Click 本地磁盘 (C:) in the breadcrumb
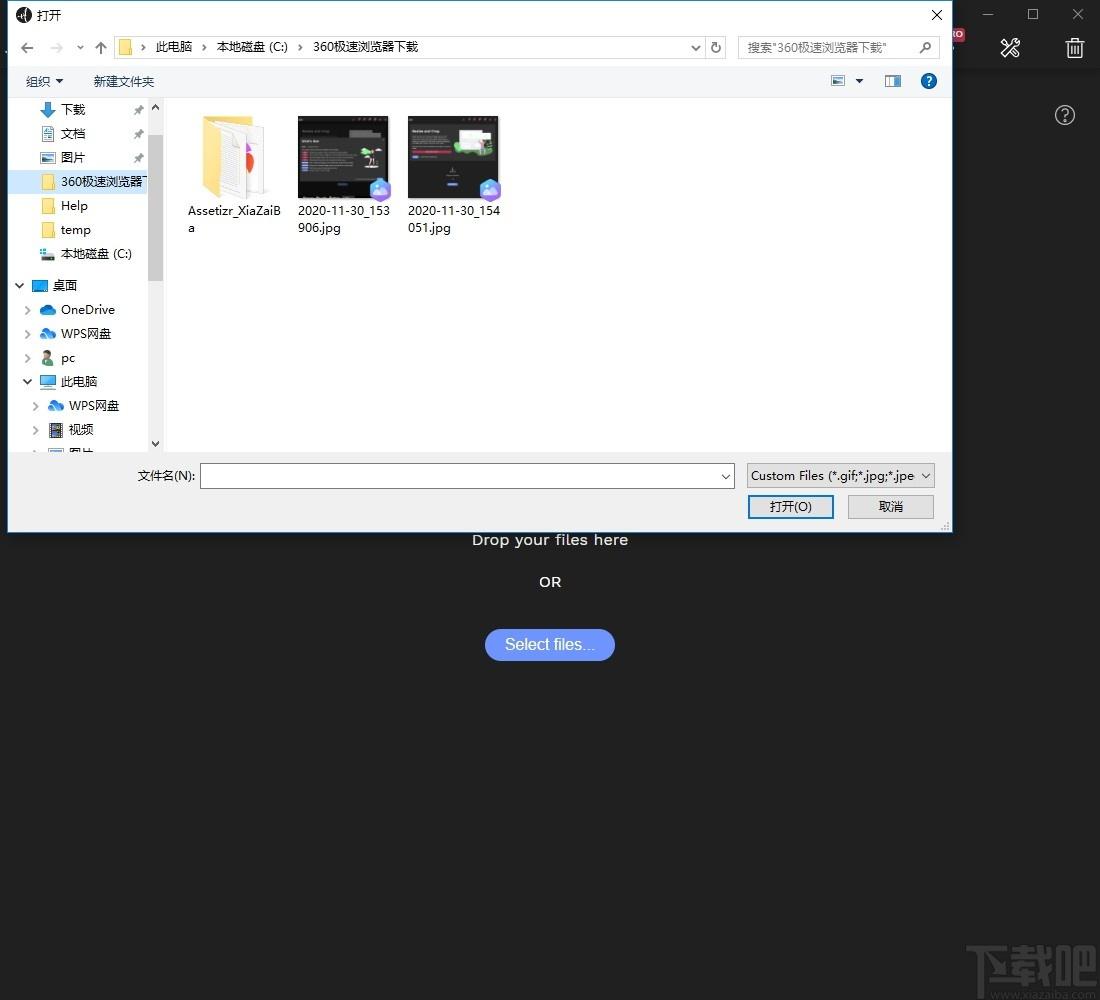The image size is (1100, 1000). (x=252, y=47)
